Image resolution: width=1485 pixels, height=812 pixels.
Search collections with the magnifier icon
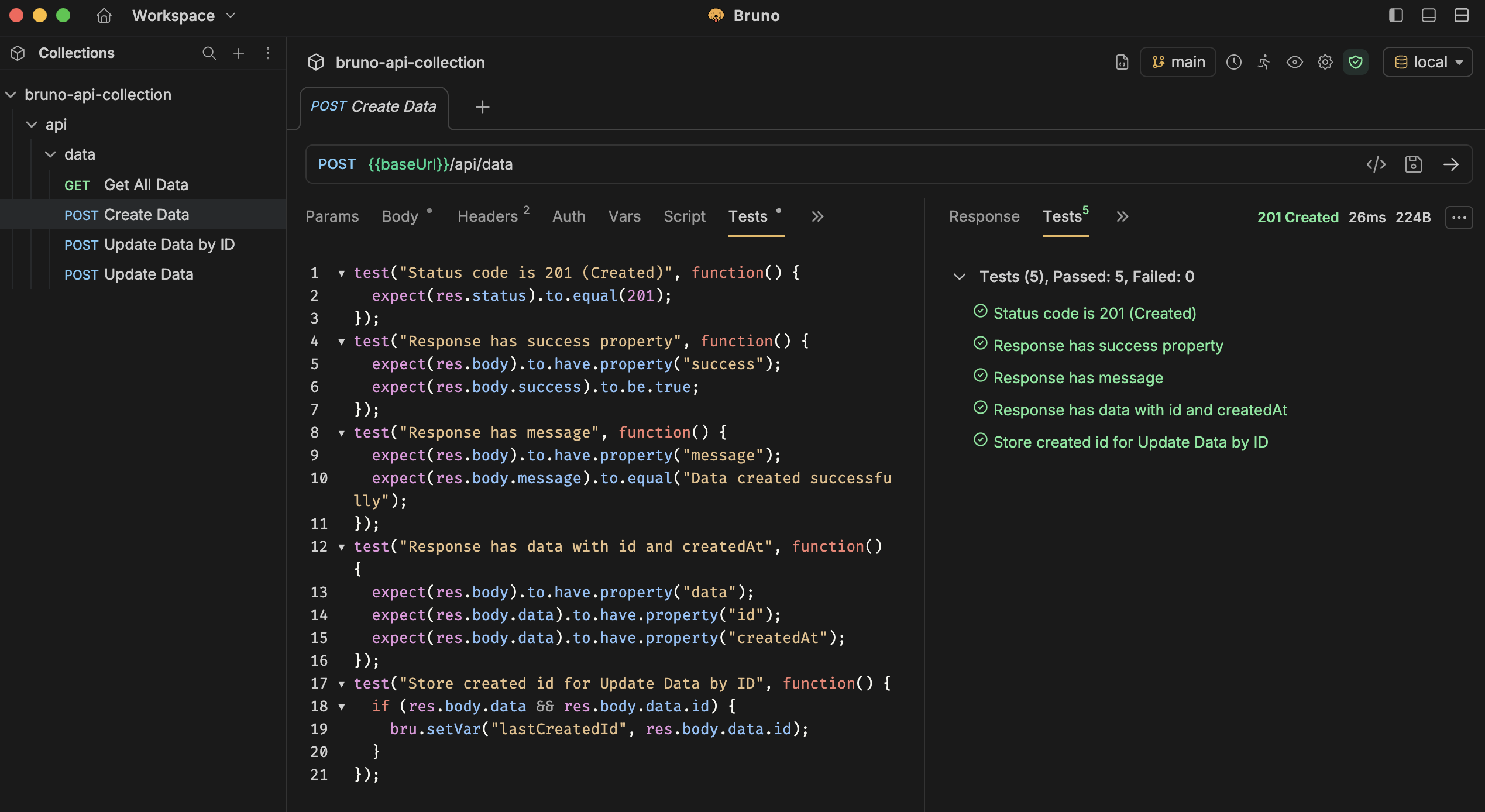209,53
